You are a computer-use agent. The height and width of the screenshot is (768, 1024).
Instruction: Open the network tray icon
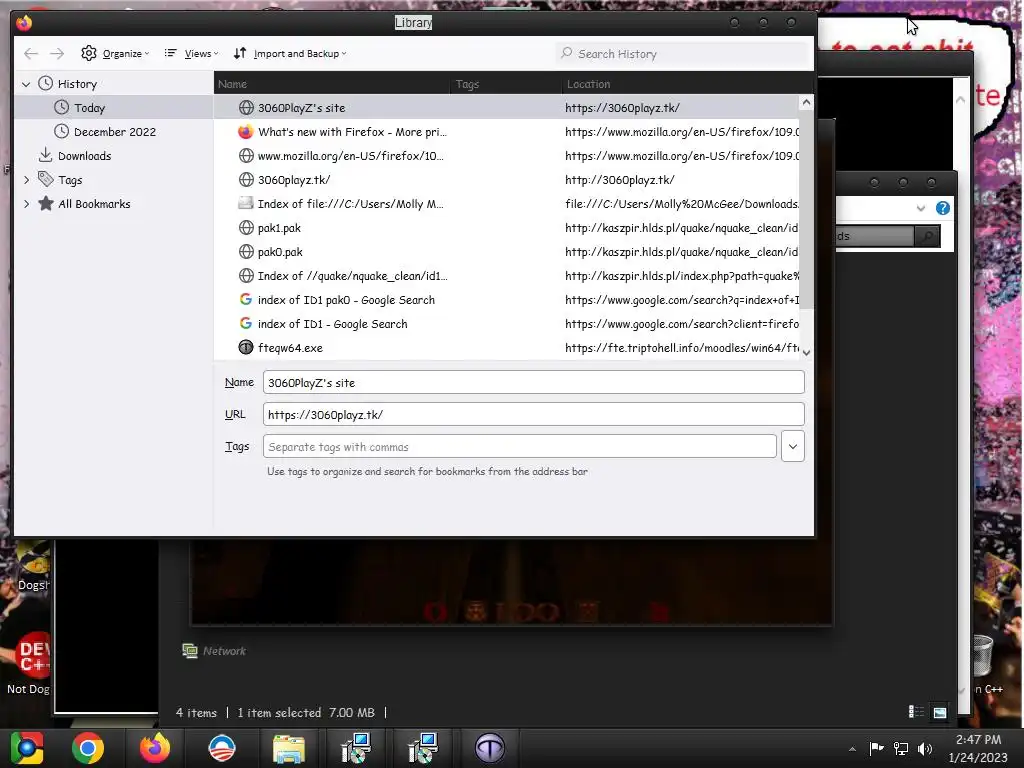point(901,748)
